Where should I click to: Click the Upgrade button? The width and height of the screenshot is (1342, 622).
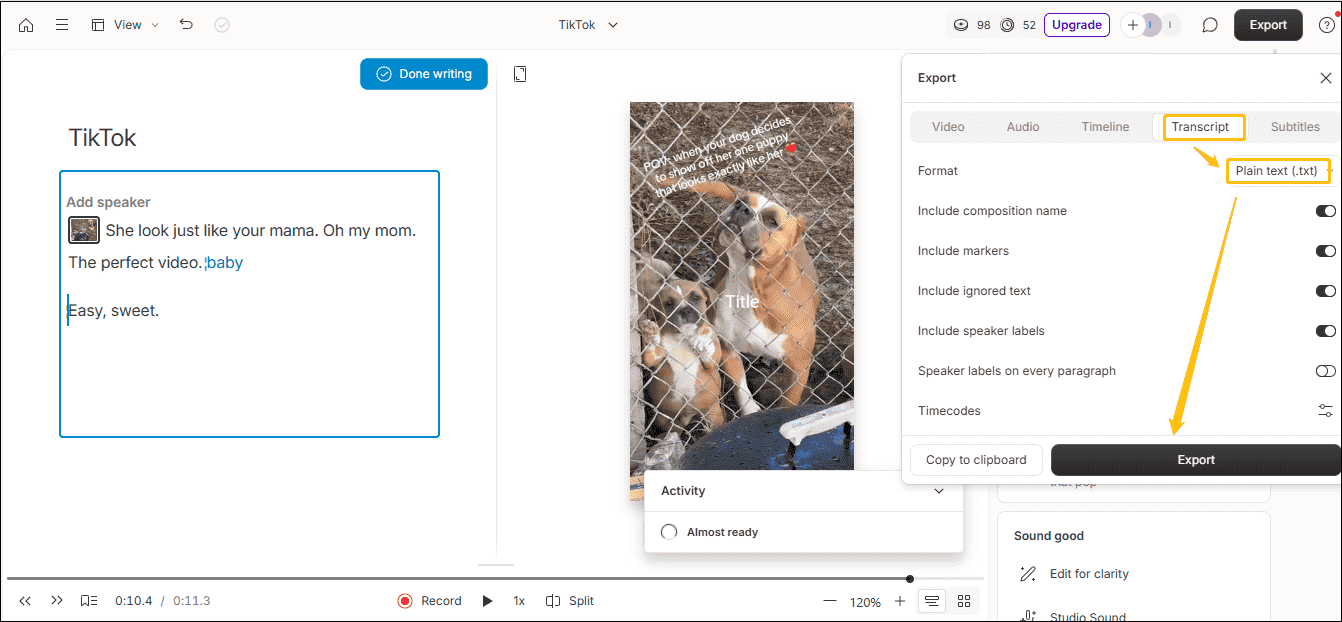[1077, 25]
